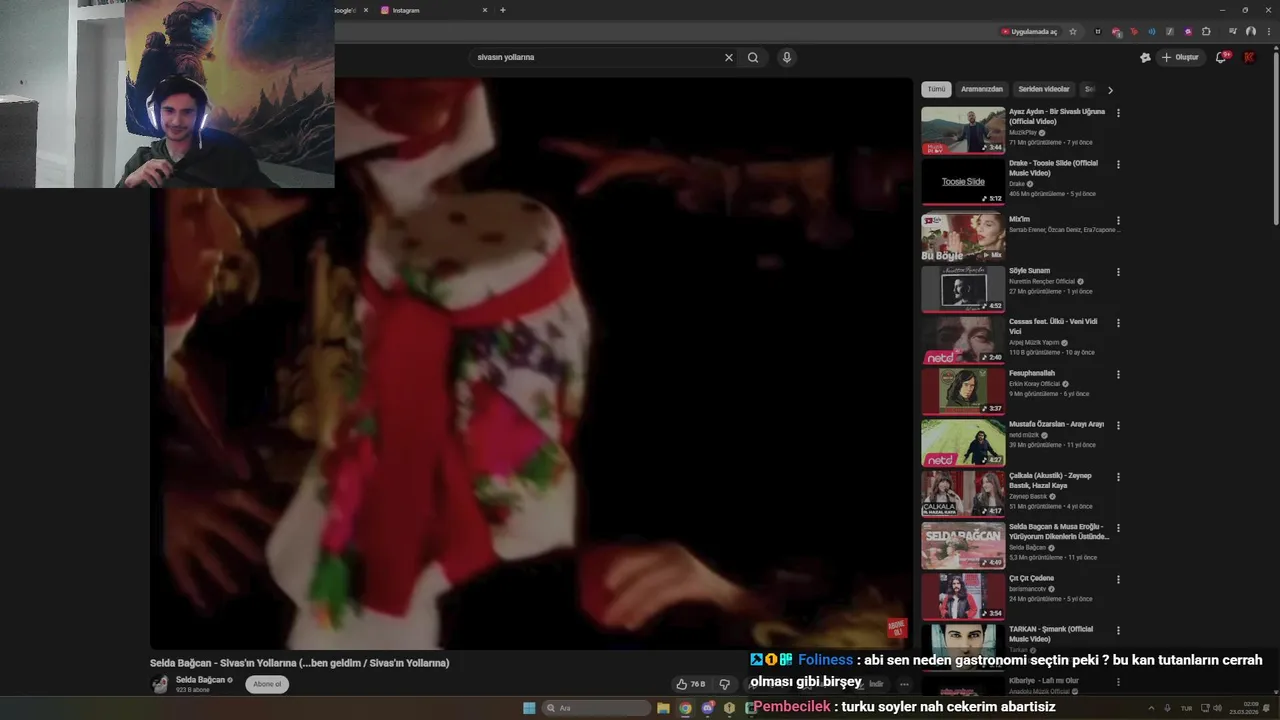
Task: Open Windows Start menu
Action: pos(529,708)
